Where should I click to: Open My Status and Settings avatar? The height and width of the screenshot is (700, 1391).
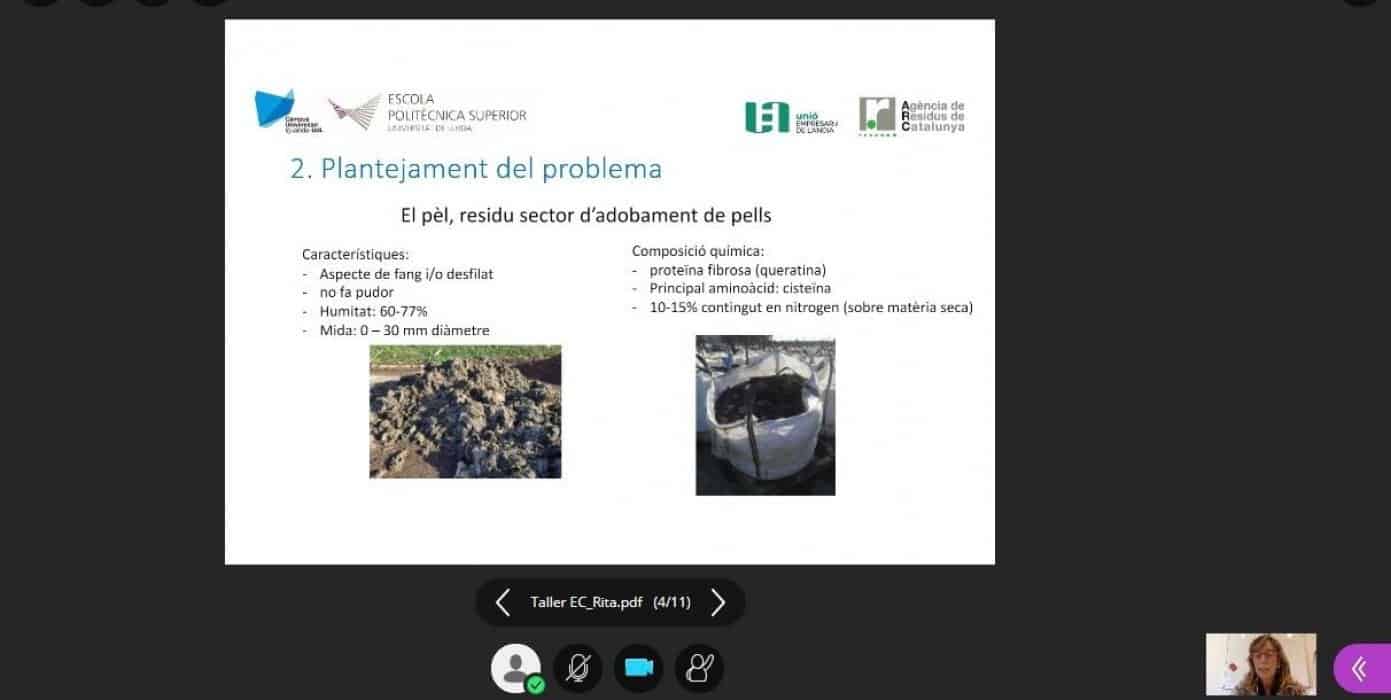point(516,668)
